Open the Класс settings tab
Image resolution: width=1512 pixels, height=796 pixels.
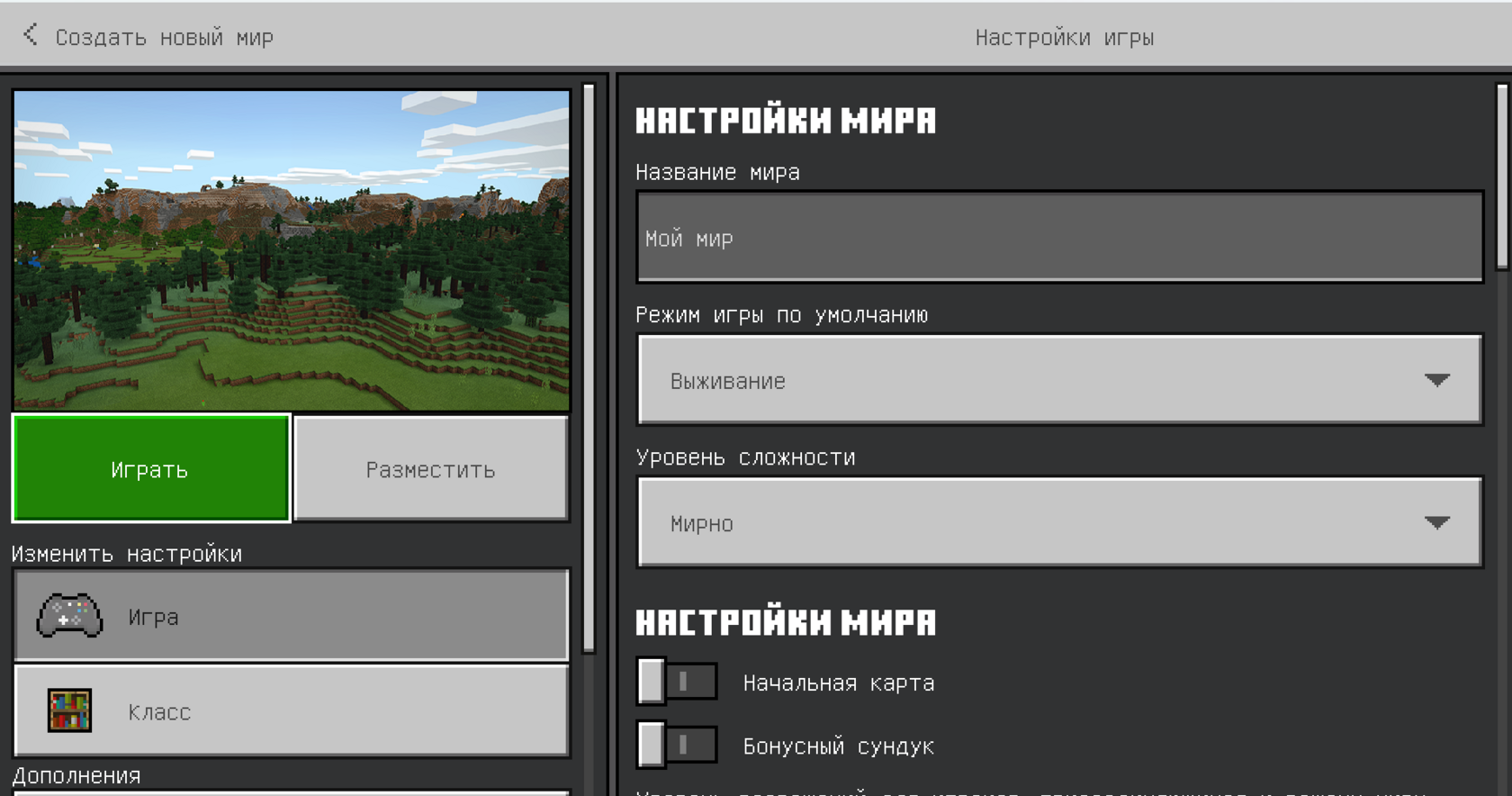tap(292, 710)
